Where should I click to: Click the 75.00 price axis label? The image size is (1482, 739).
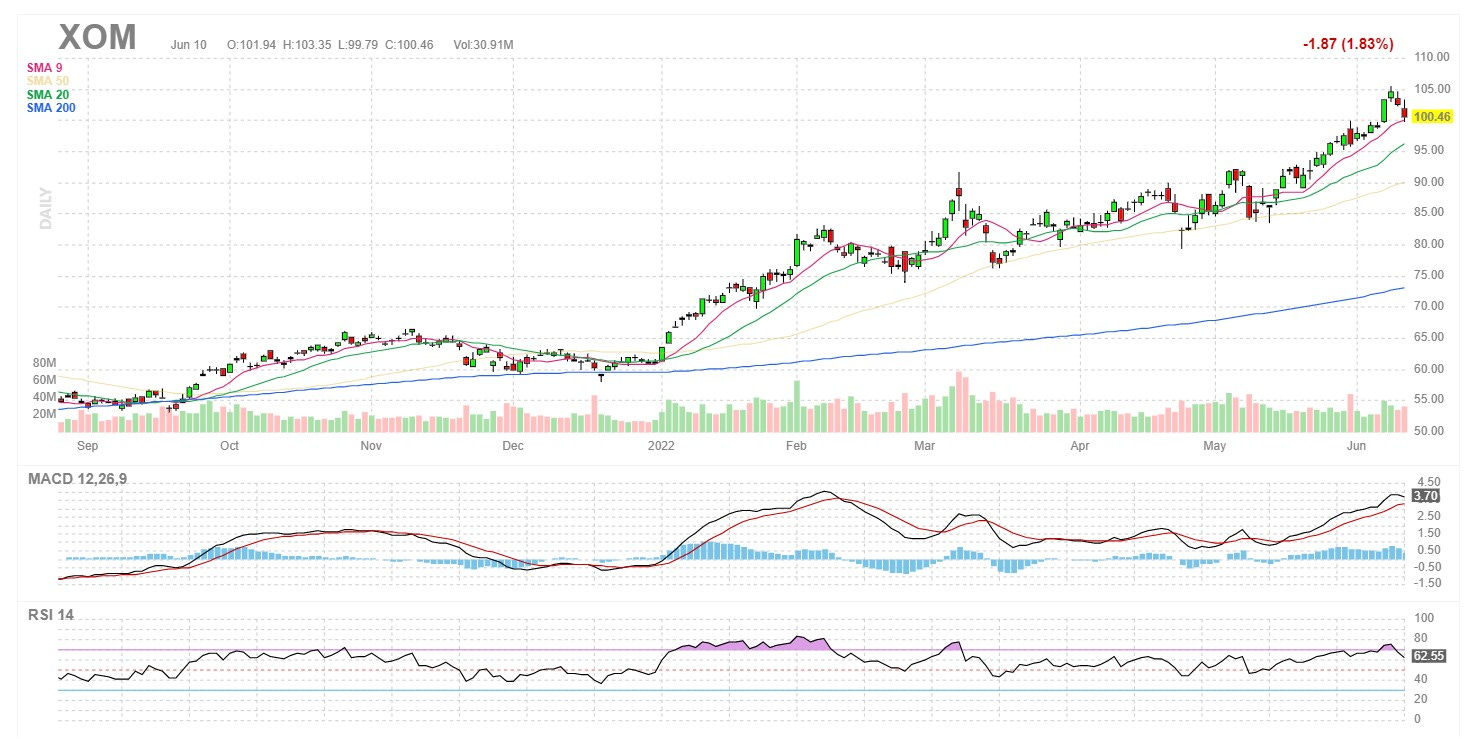[x=1431, y=275]
